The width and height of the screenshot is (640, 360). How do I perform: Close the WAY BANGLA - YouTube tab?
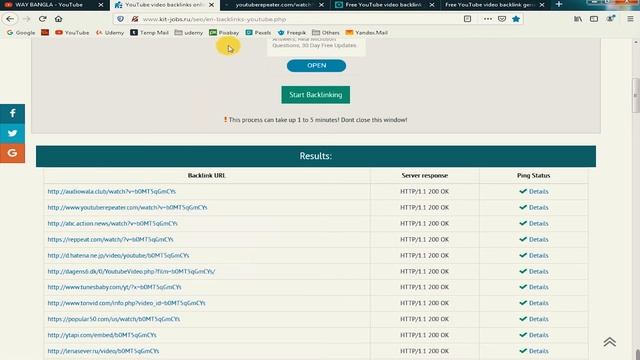click(x=101, y=5)
